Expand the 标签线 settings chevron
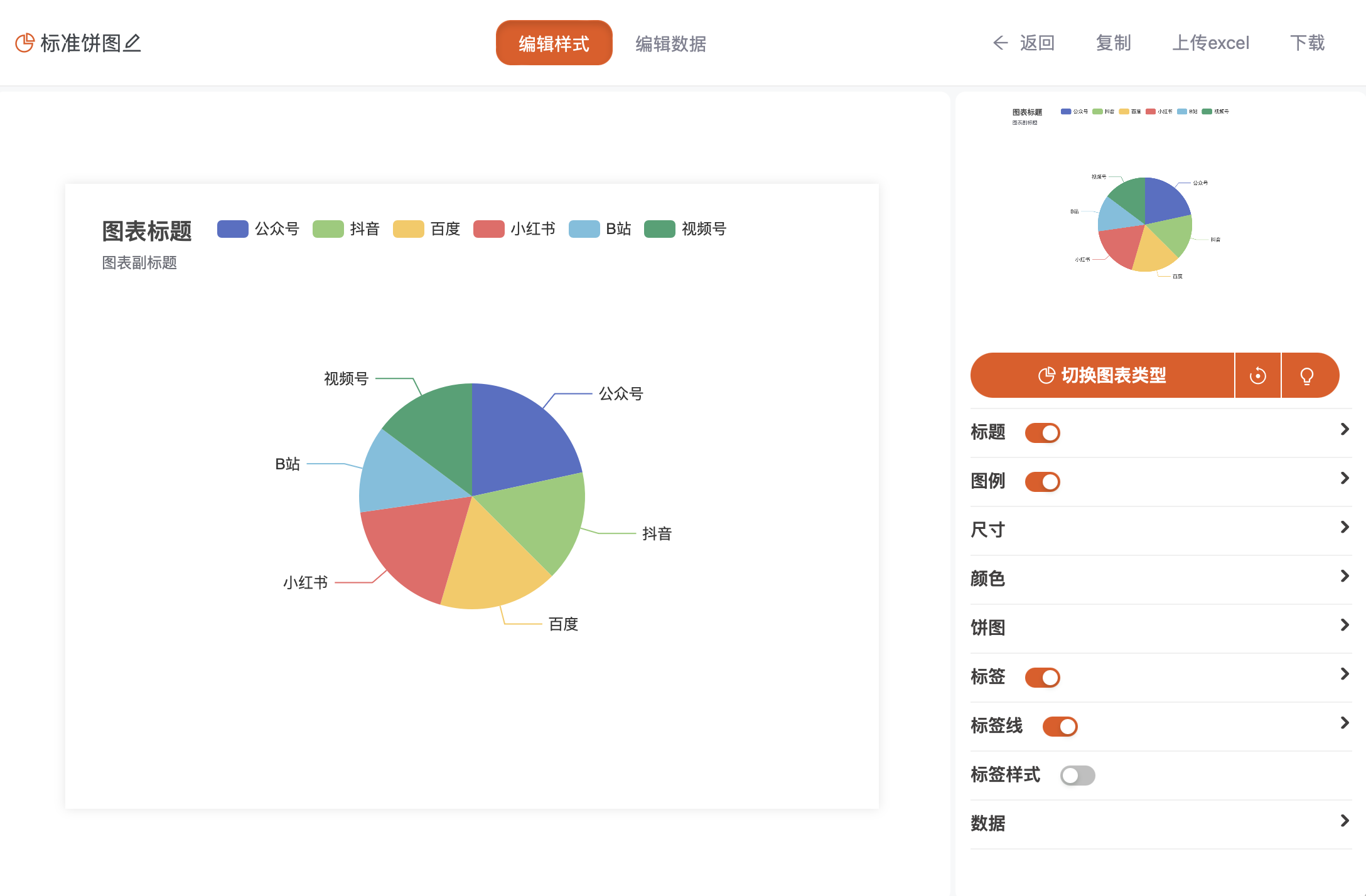 pos(1345,723)
